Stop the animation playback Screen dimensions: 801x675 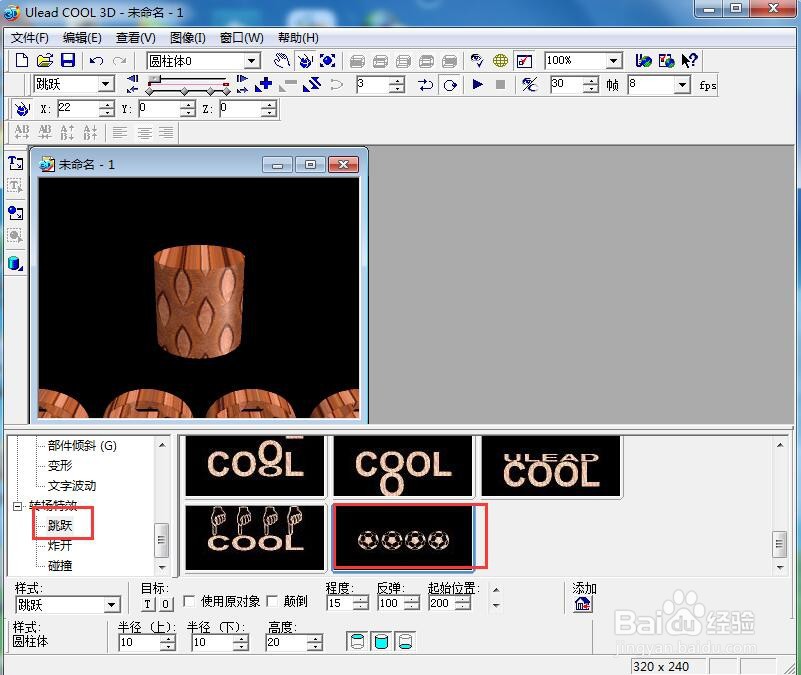coord(501,84)
